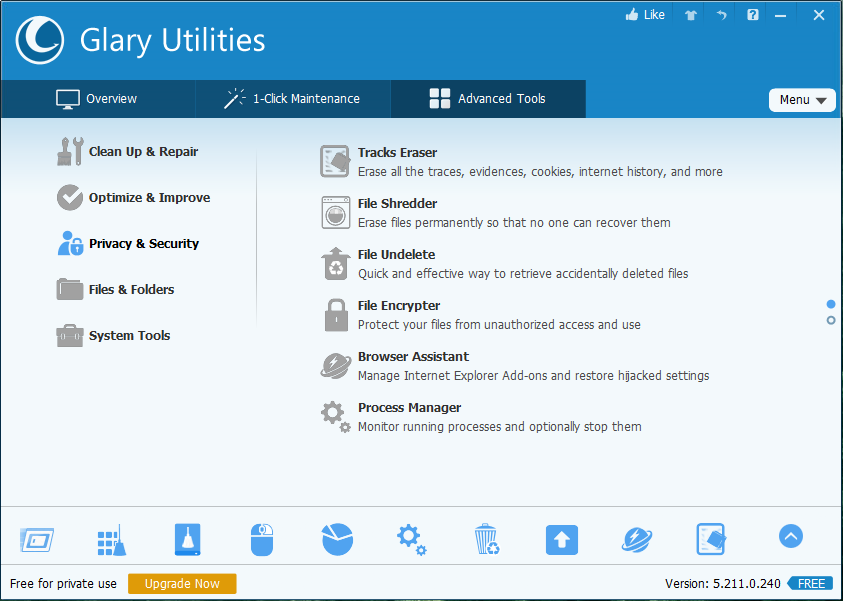Screen dimensions: 843x601
Task: Click the pie chart disk icon in bottom toolbar
Action: point(337,539)
